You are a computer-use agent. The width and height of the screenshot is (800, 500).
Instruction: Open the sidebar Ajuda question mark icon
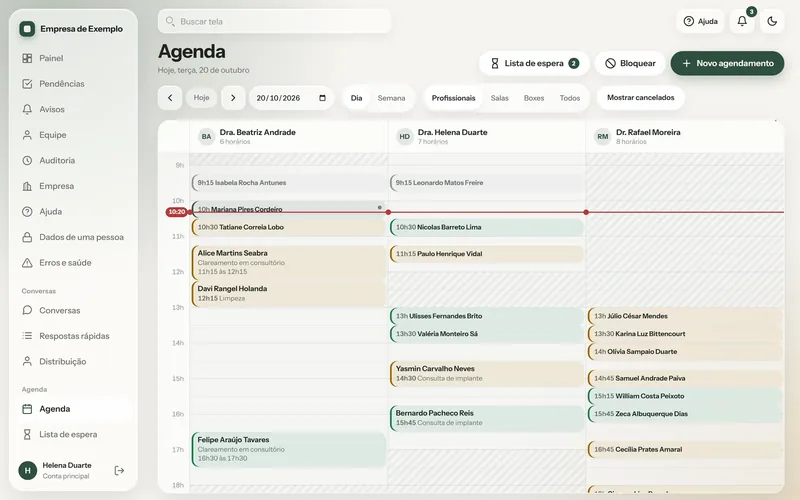pos(27,211)
